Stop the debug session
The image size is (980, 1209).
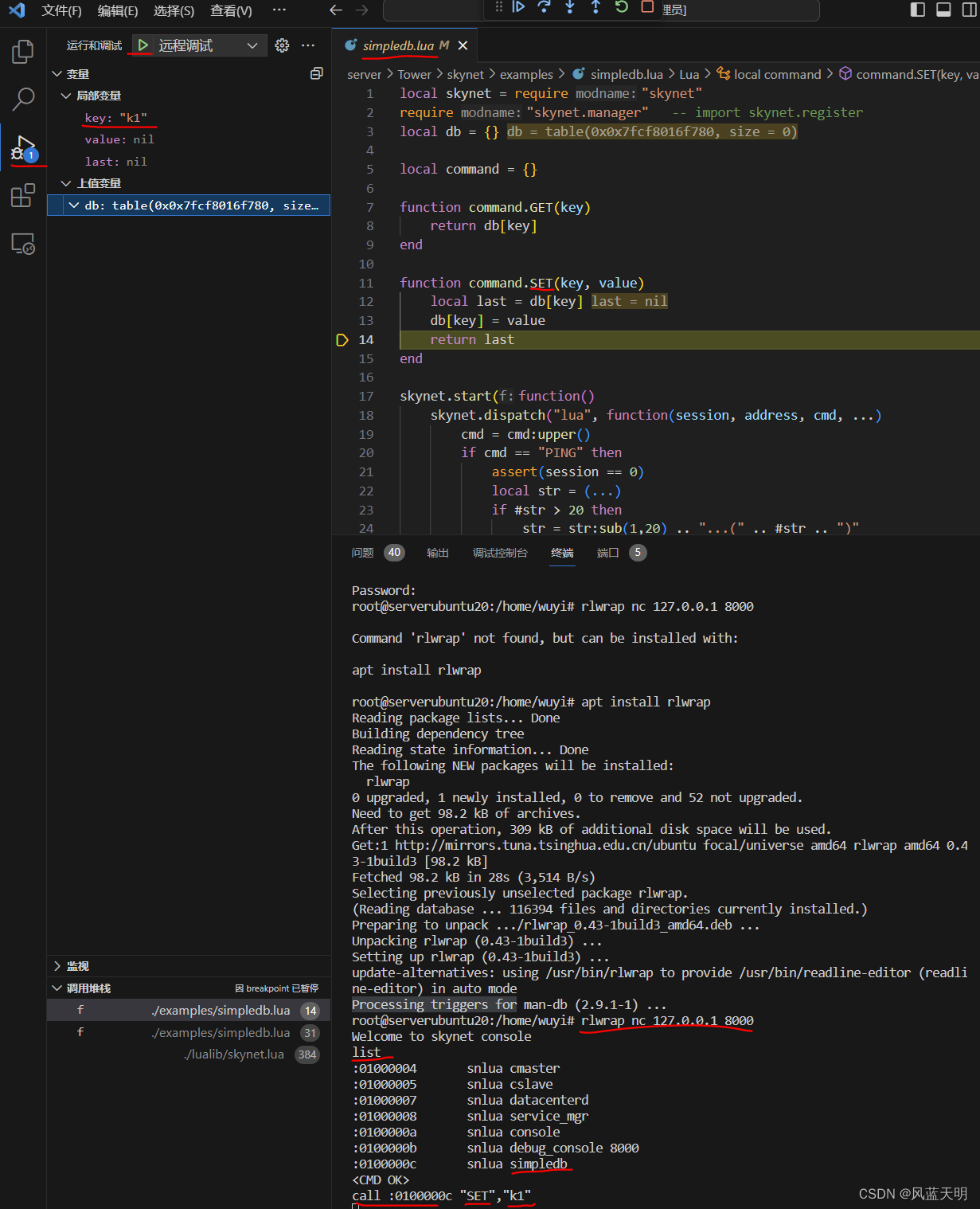(646, 7)
